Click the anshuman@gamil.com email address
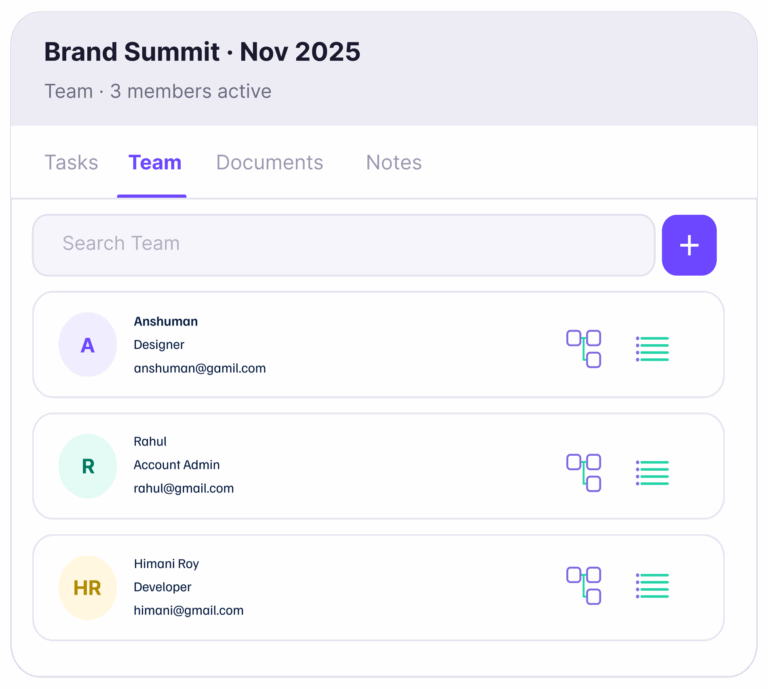The width and height of the screenshot is (768, 689). (x=200, y=368)
